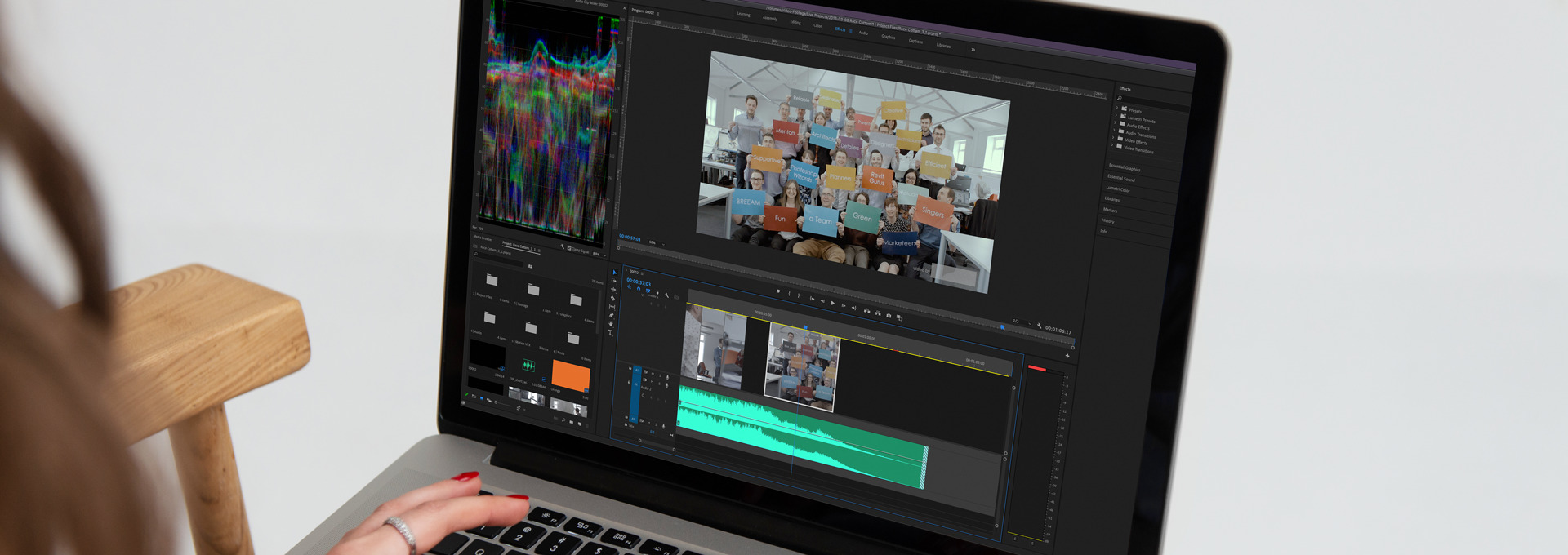Image resolution: width=1568 pixels, height=555 pixels.
Task: Step forward one frame in Program monitor
Action: tap(844, 305)
